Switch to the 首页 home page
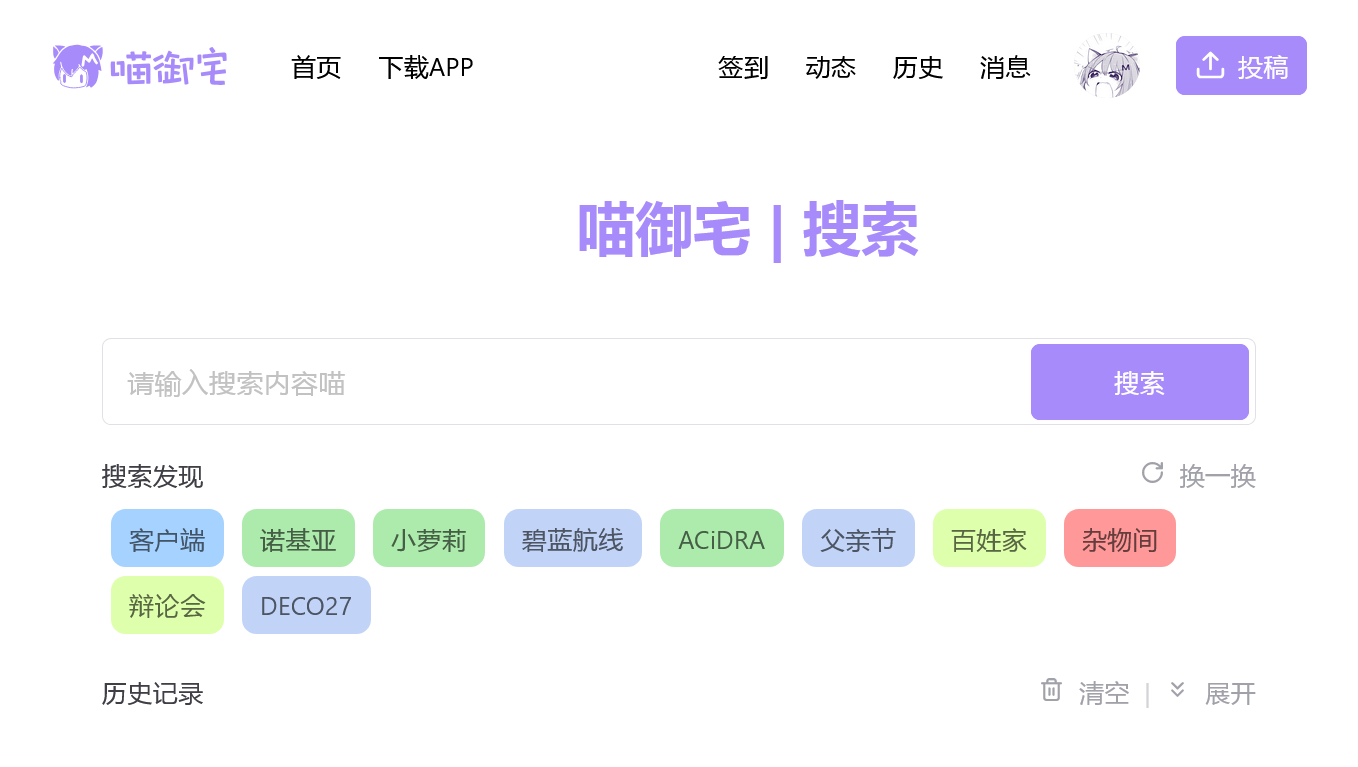 (x=315, y=67)
